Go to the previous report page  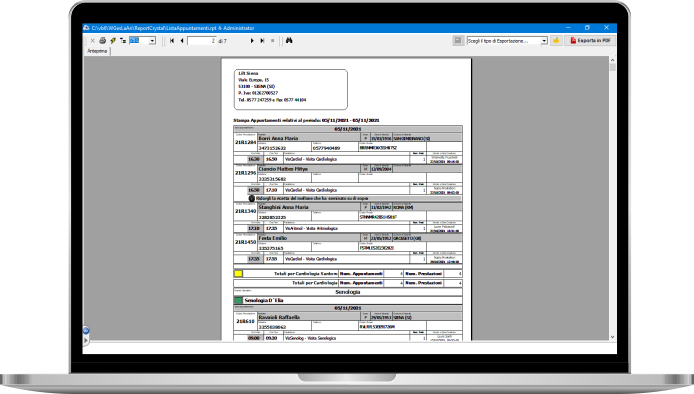point(182,40)
